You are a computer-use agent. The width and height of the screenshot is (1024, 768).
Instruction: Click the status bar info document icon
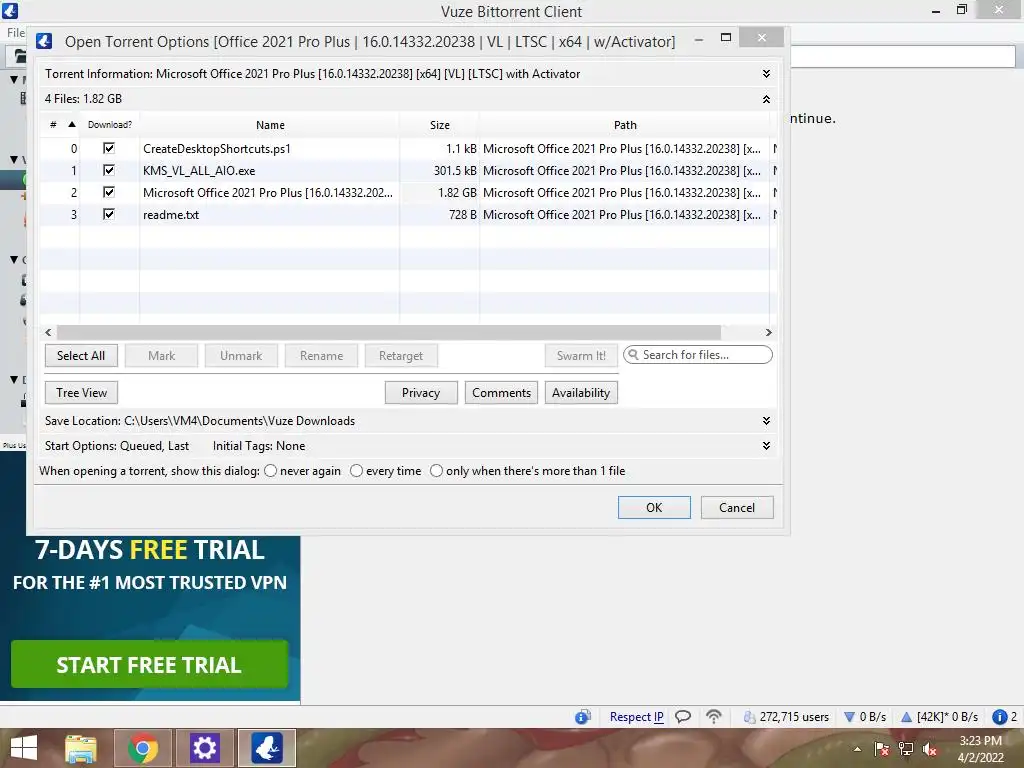[x=583, y=717]
